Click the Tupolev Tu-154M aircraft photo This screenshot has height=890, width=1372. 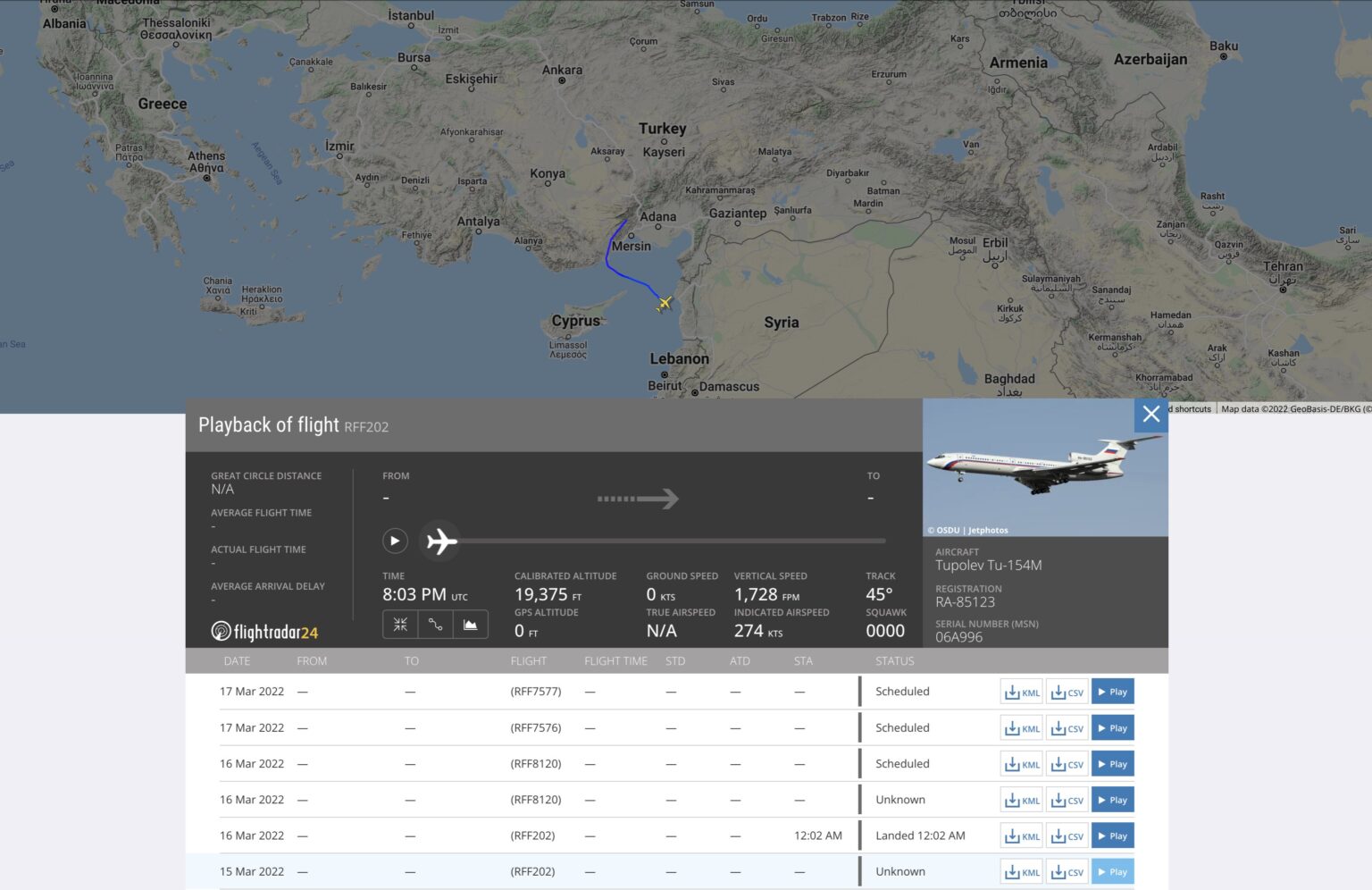pyautogui.click(x=1044, y=467)
